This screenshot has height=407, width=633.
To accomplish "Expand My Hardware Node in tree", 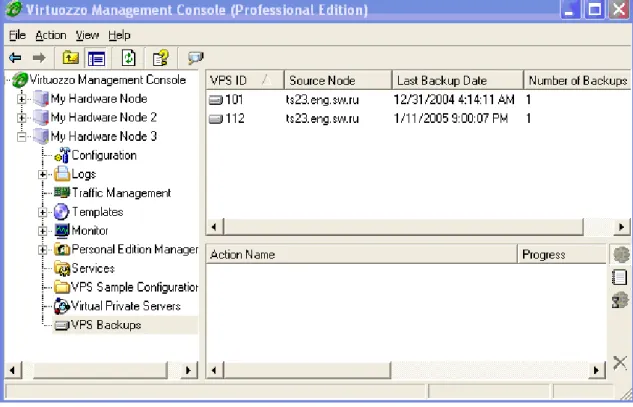I will [x=21, y=99].
